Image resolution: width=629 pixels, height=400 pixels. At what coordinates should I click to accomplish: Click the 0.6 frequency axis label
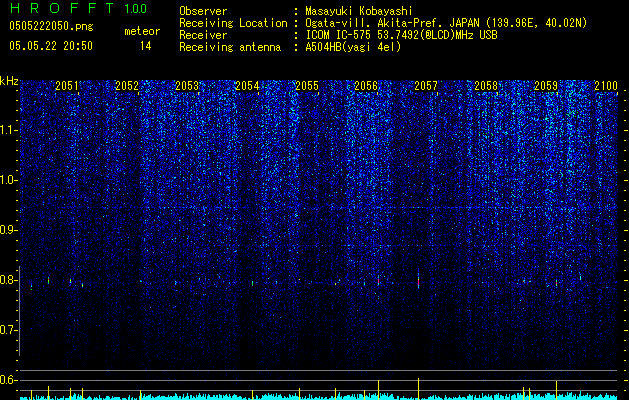8,380
